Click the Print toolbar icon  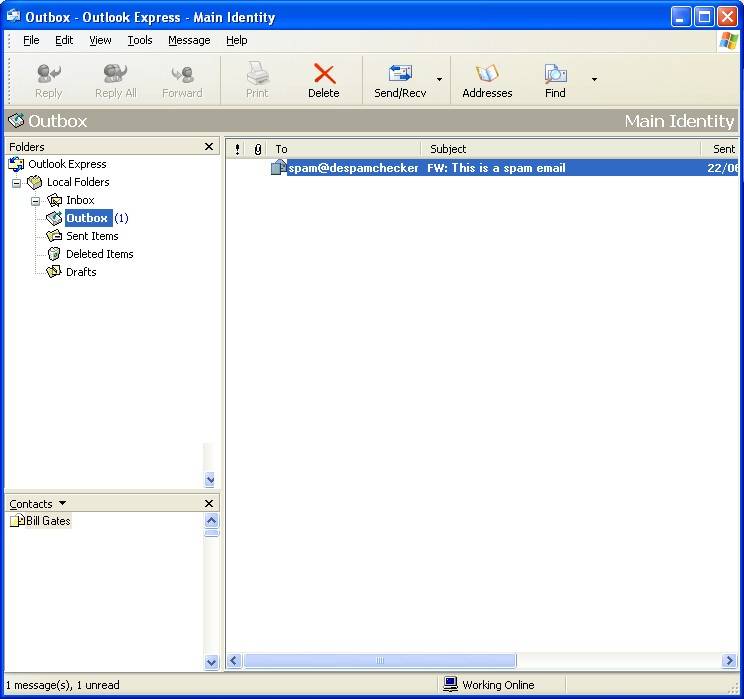pos(257,73)
